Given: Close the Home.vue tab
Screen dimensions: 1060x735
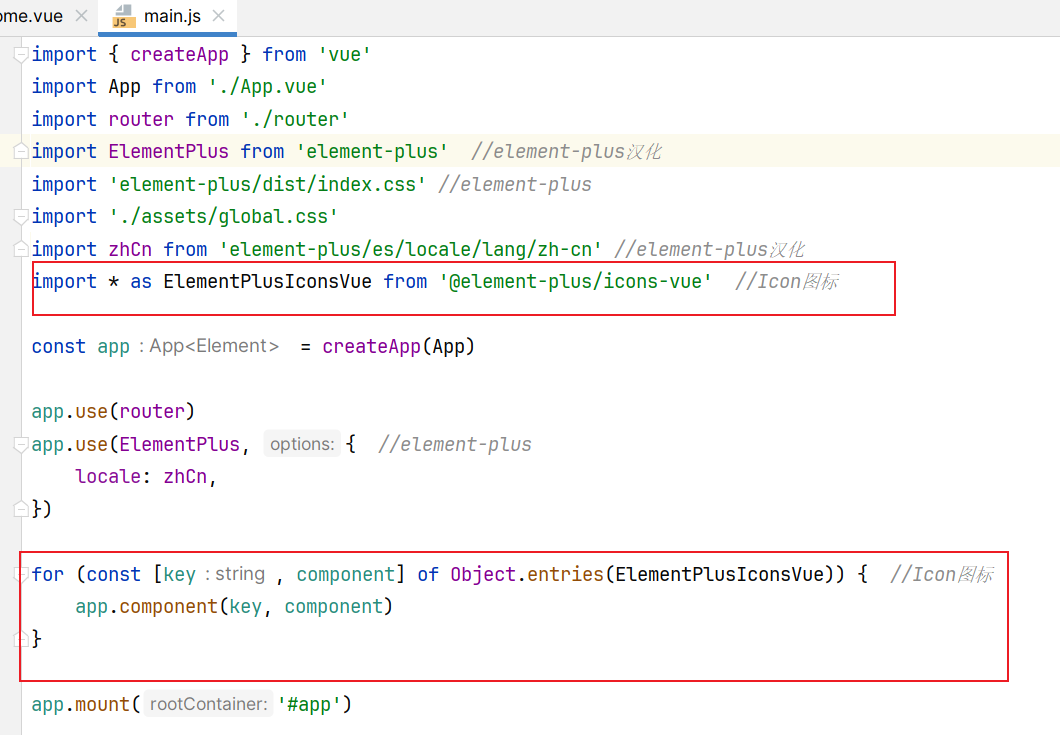Looking at the screenshot, I should pos(82,16).
